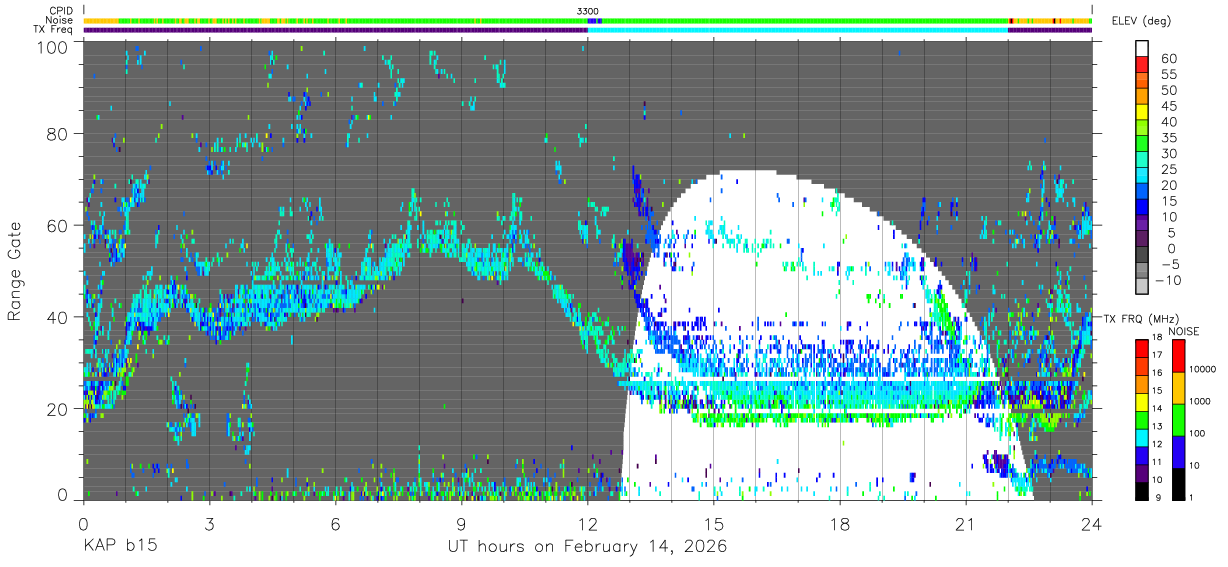The width and height of the screenshot is (1228, 567).
Task: Click the 18 tick on UT hours axis
Action: click(840, 524)
